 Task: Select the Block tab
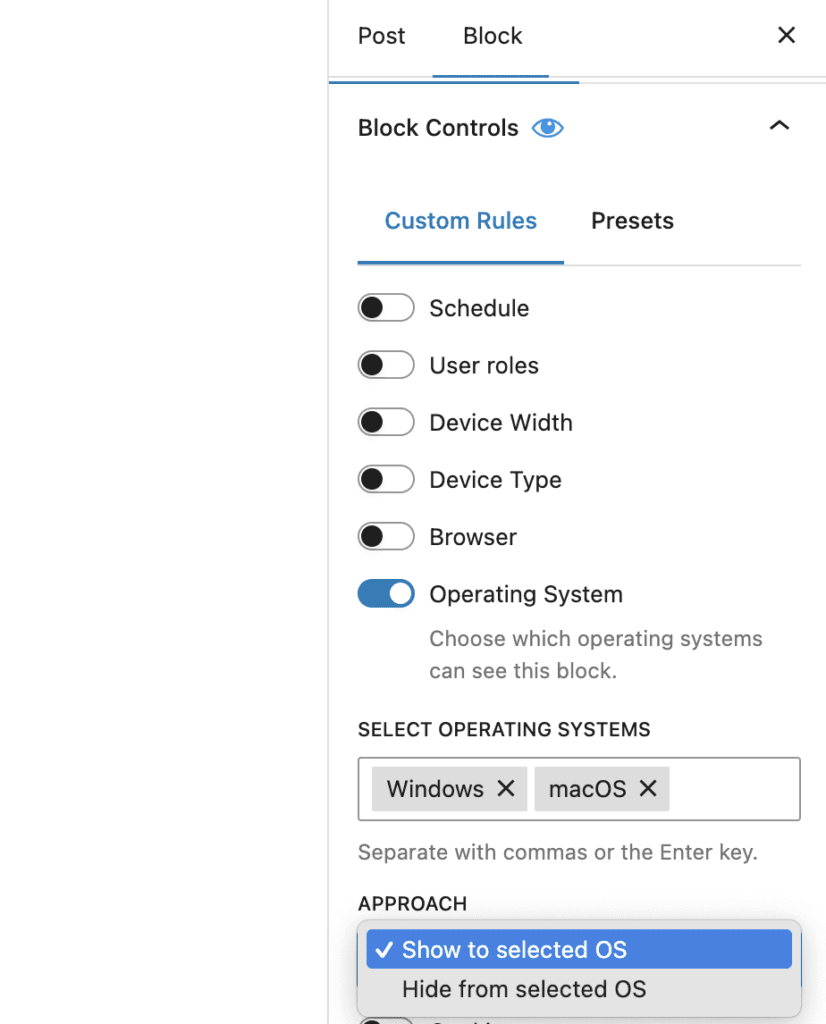pyautogui.click(x=491, y=36)
